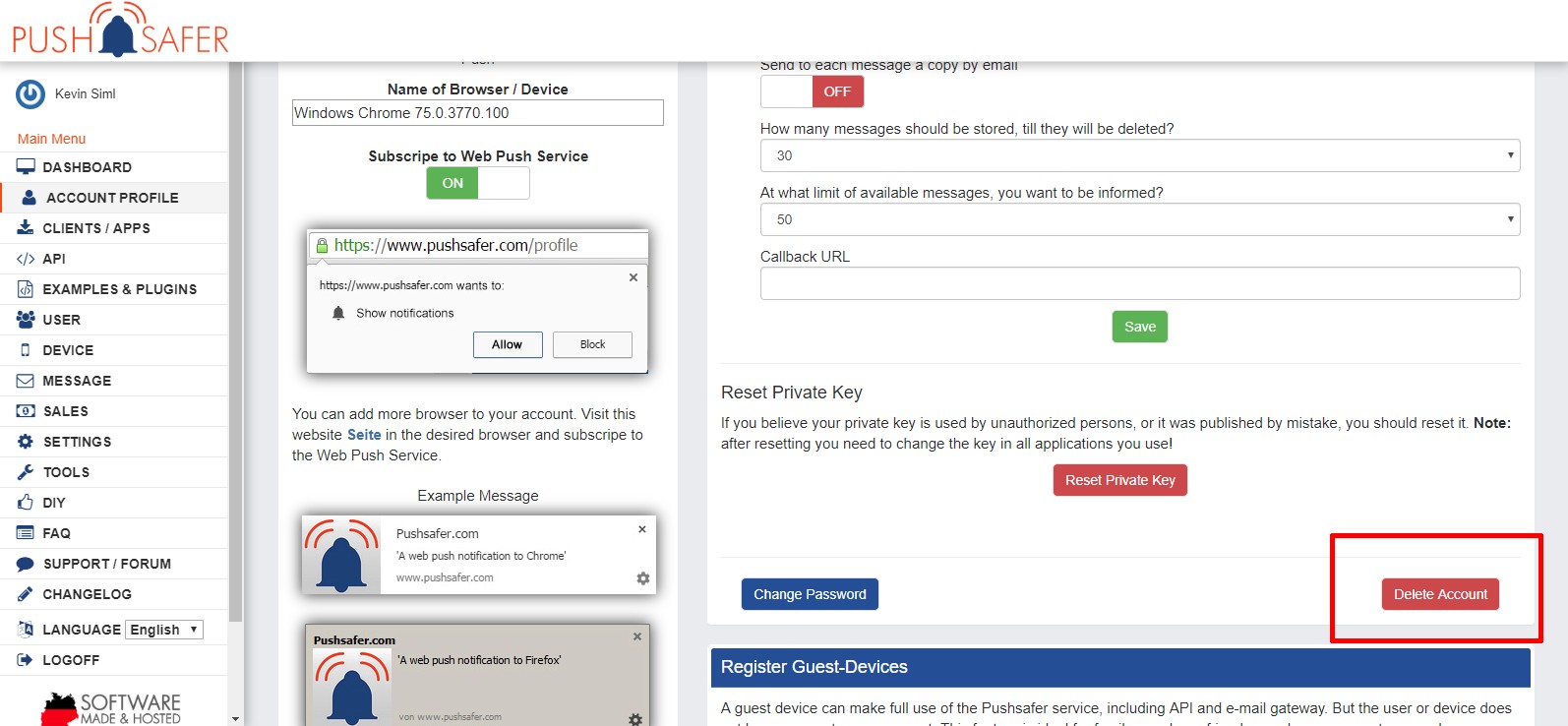Click the Pushsafer logo in the header

pyautogui.click(x=120, y=30)
